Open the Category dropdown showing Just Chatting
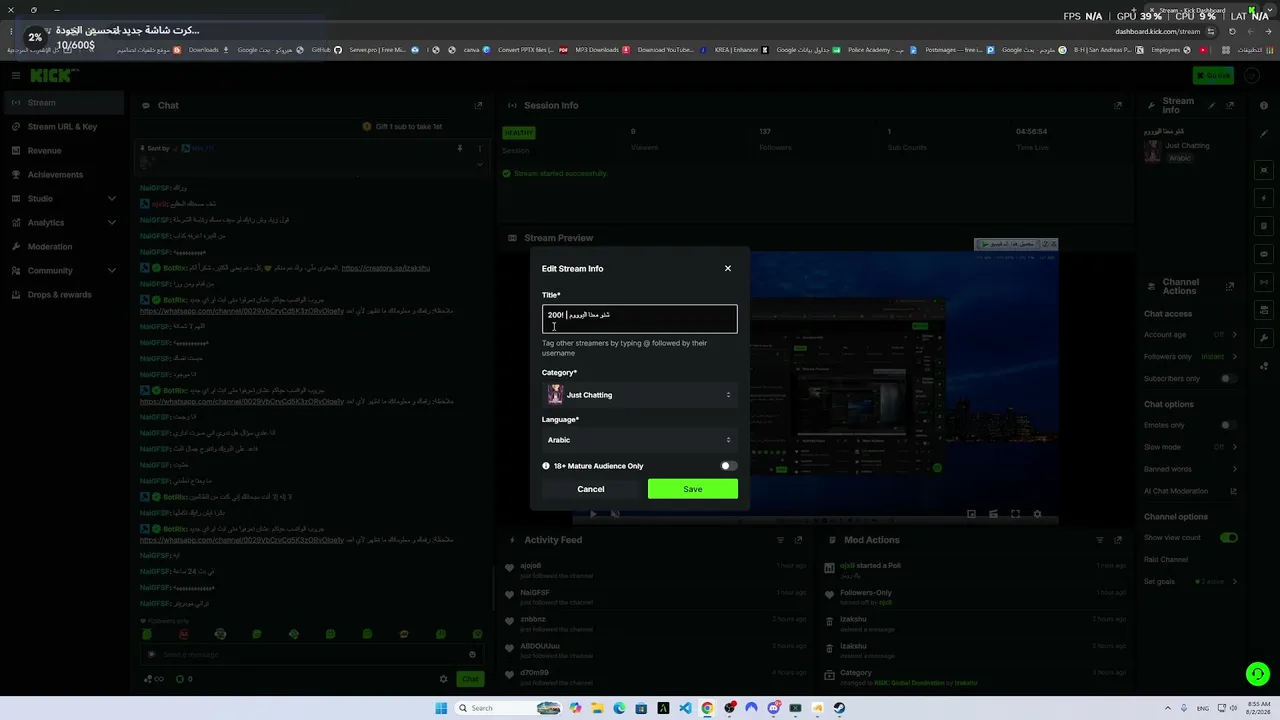Viewport: 1280px width, 720px height. click(x=640, y=395)
